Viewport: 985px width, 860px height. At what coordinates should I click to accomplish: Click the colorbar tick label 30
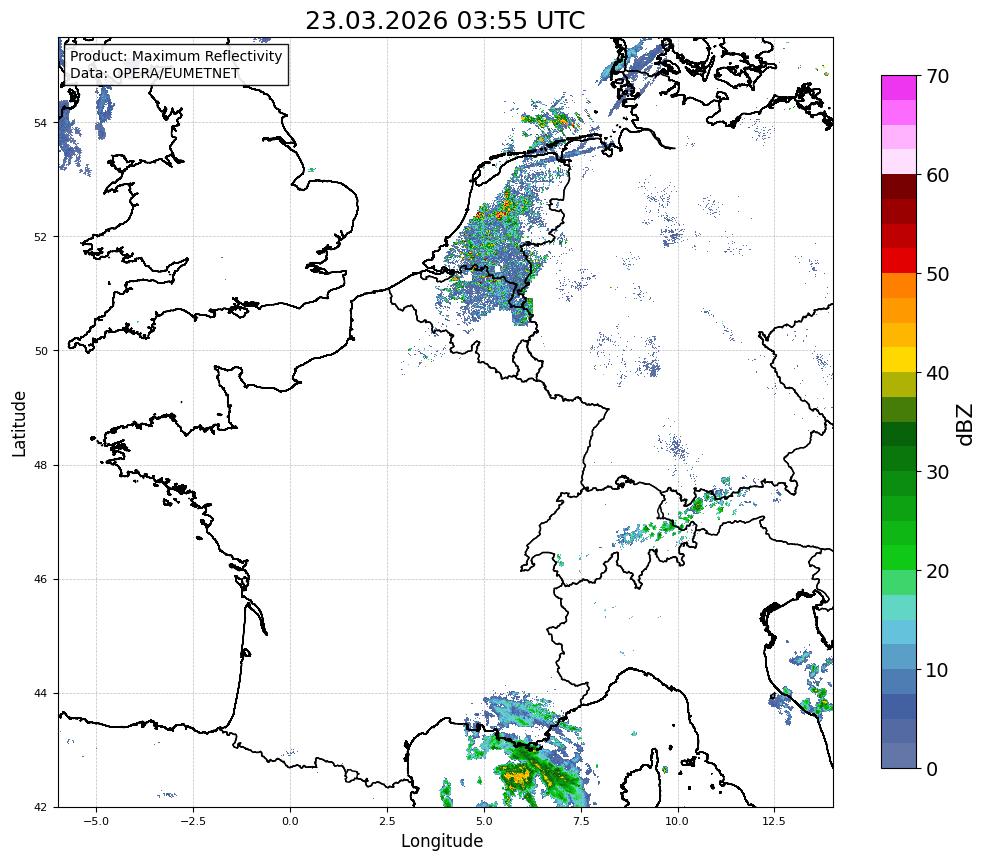point(937,472)
